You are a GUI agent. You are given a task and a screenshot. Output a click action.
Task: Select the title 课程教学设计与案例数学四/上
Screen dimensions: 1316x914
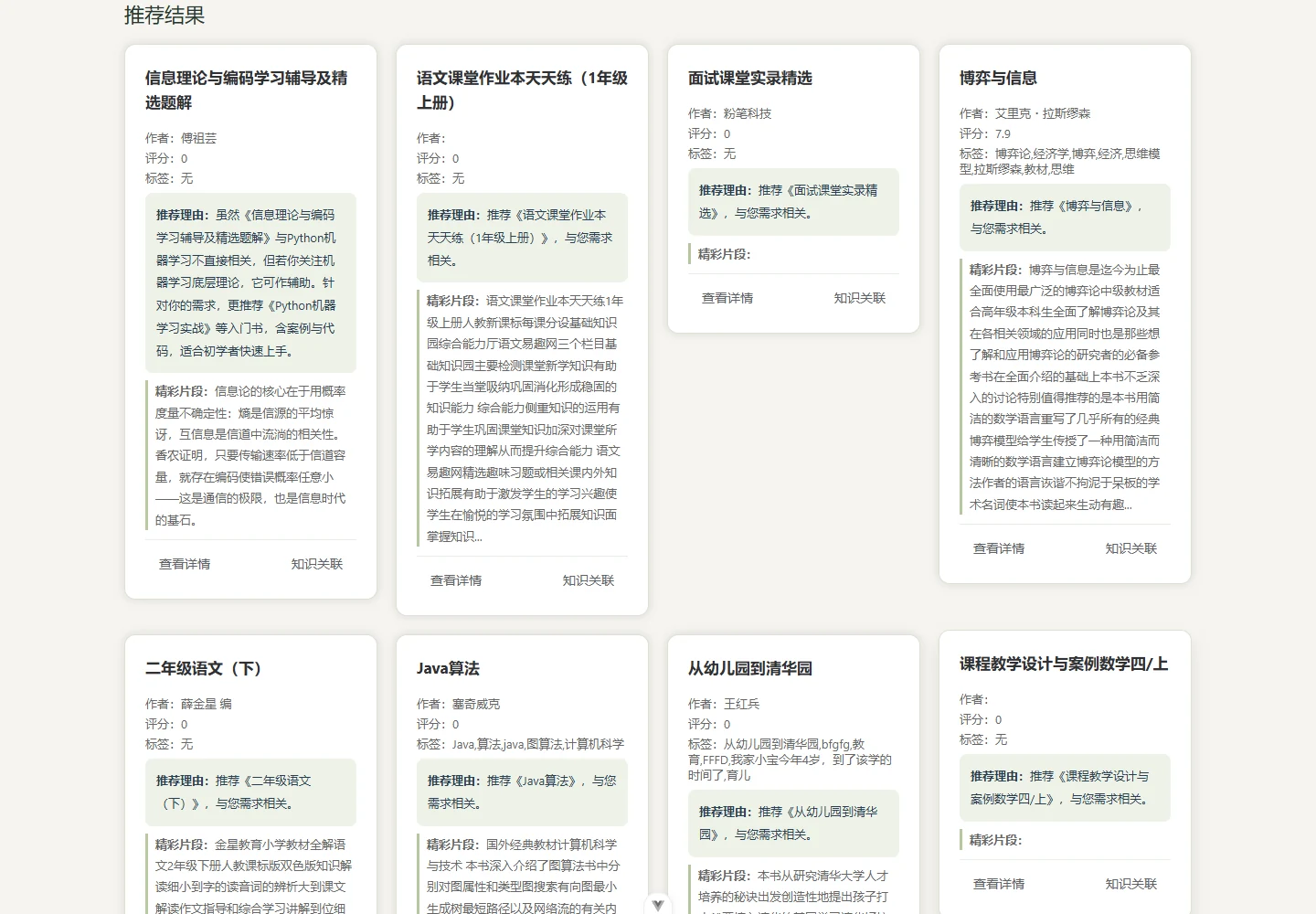(x=1064, y=664)
